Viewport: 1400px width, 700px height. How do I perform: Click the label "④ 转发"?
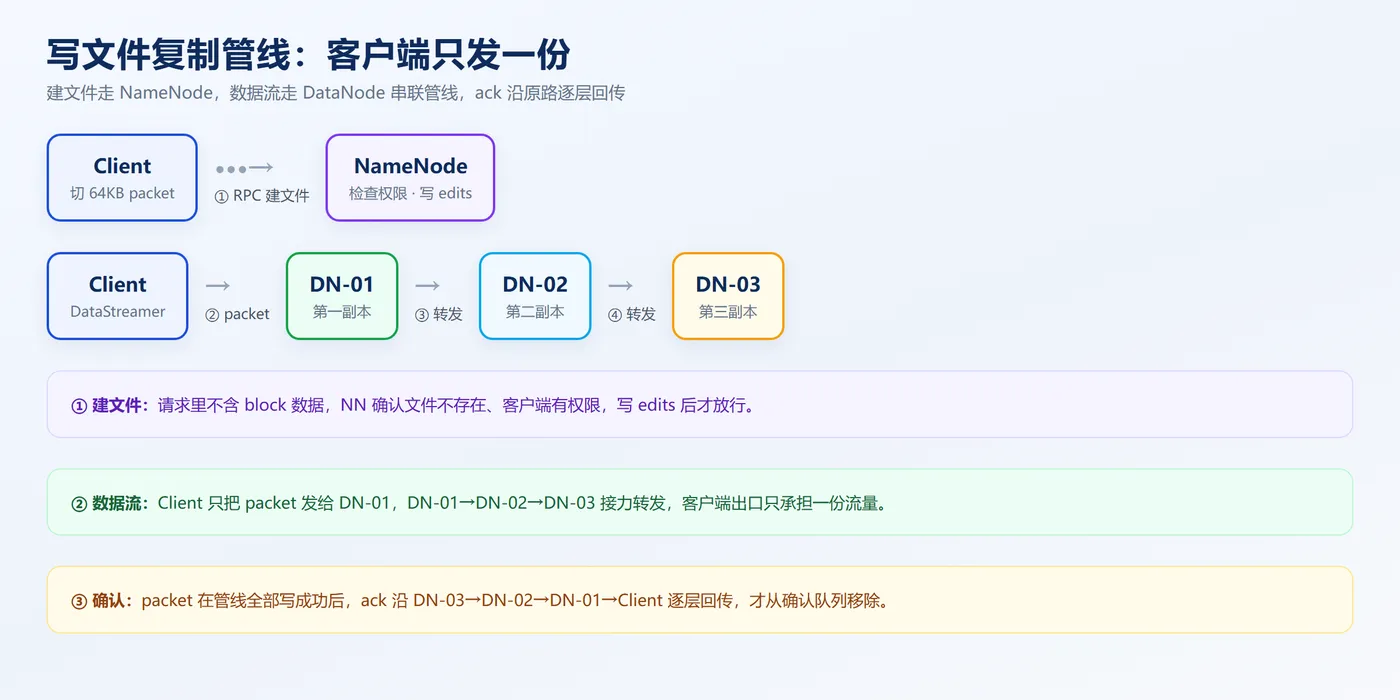point(632,314)
